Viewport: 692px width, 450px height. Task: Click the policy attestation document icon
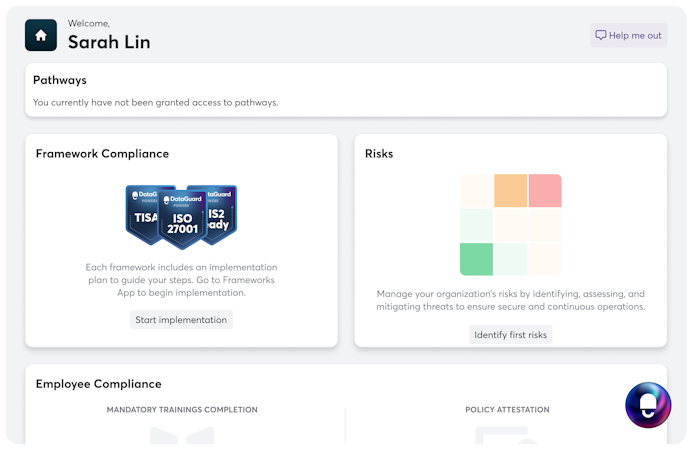[507, 437]
